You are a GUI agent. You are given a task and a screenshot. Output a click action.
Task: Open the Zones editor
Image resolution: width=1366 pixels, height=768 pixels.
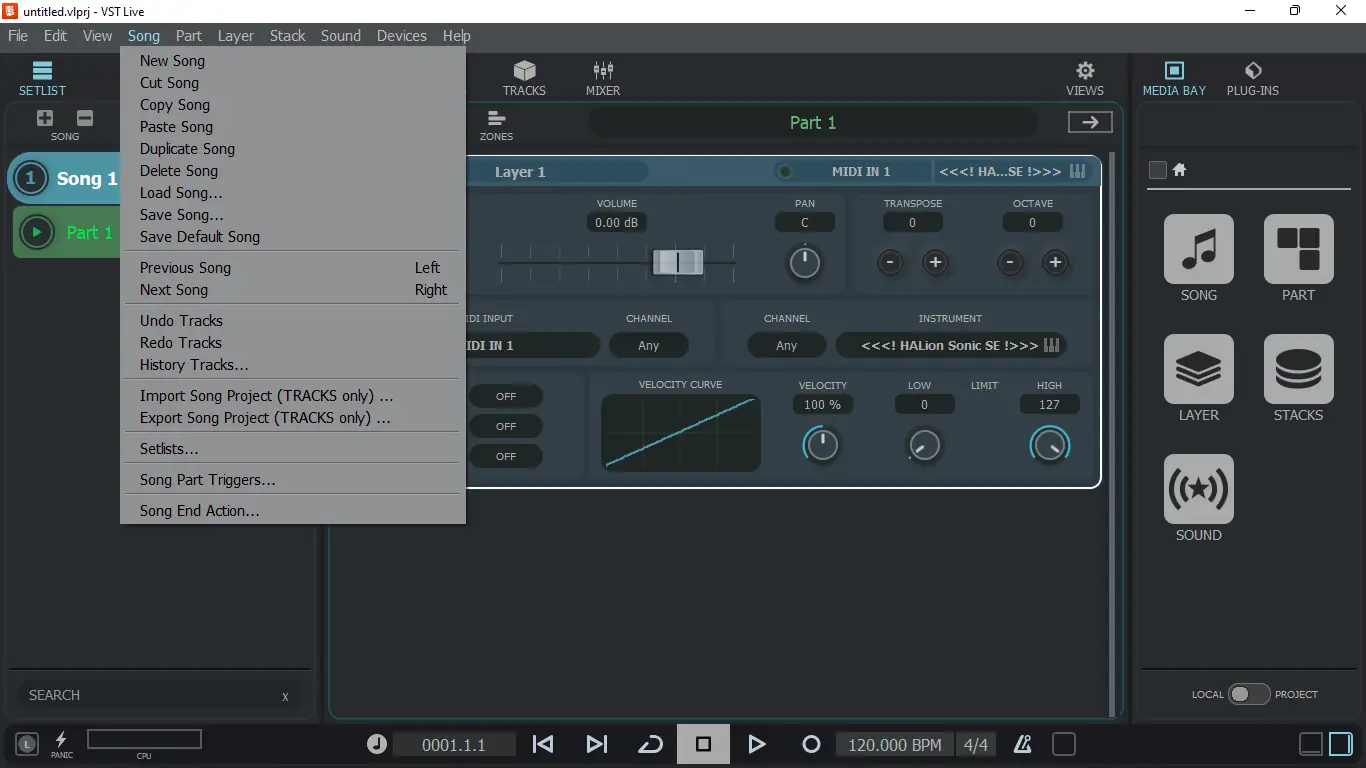tap(496, 125)
